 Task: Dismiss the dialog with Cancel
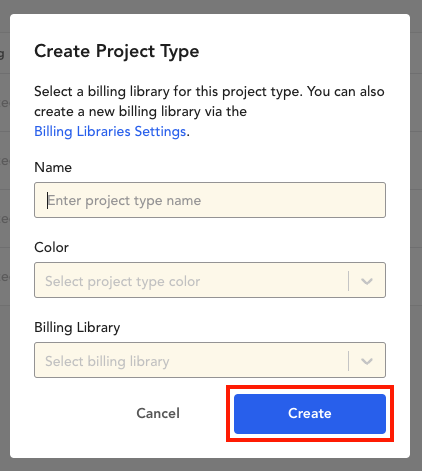158,414
